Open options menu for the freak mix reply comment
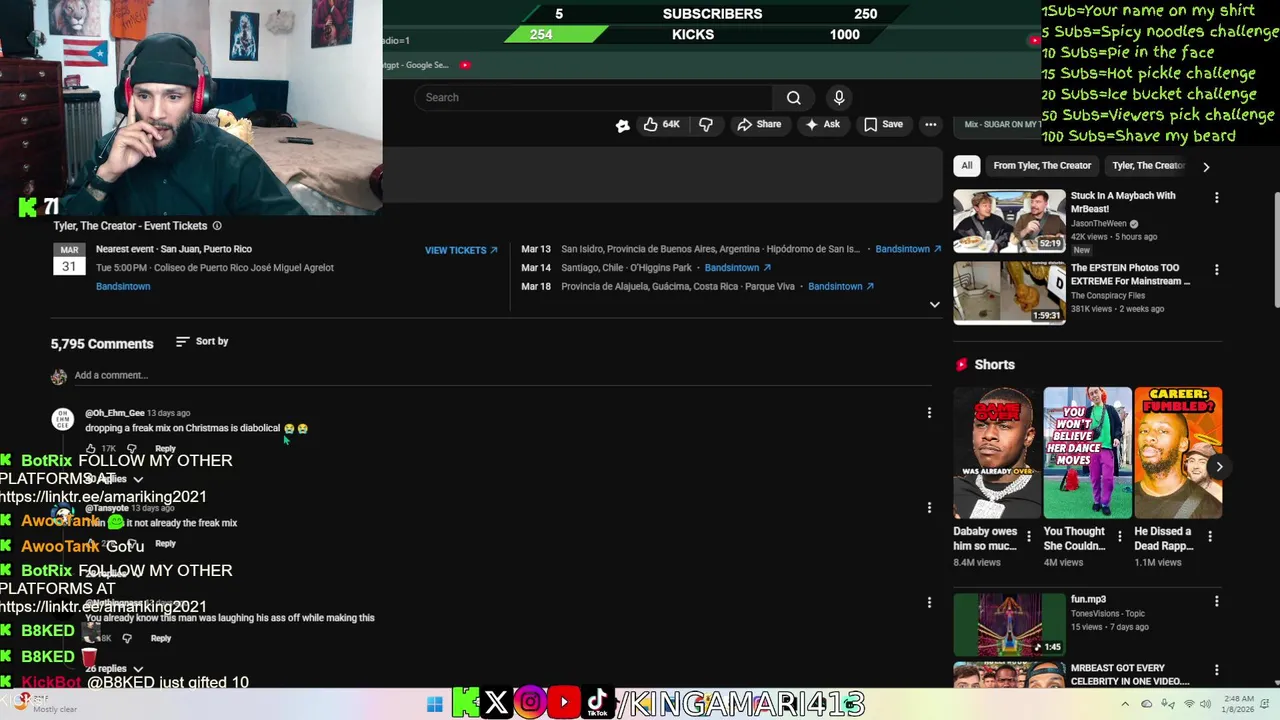 point(929,508)
